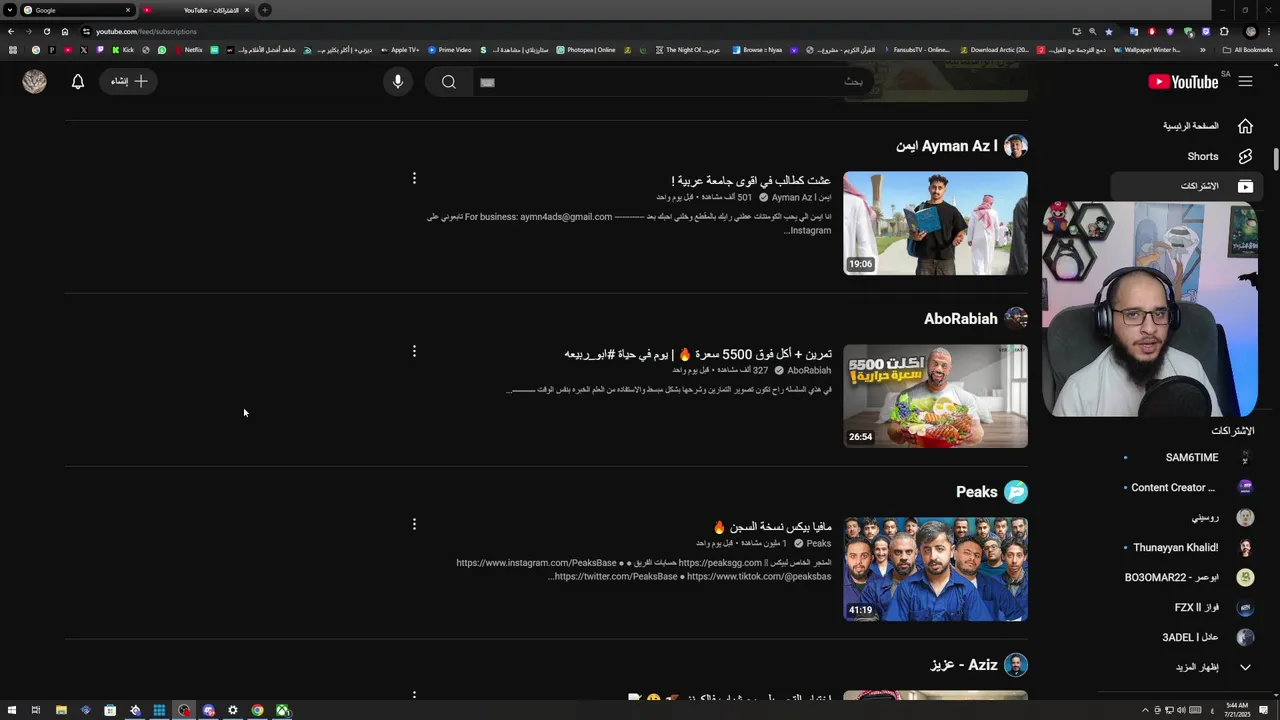The height and width of the screenshot is (720, 1280).
Task: Click the address bar URL
Action: pos(146,31)
